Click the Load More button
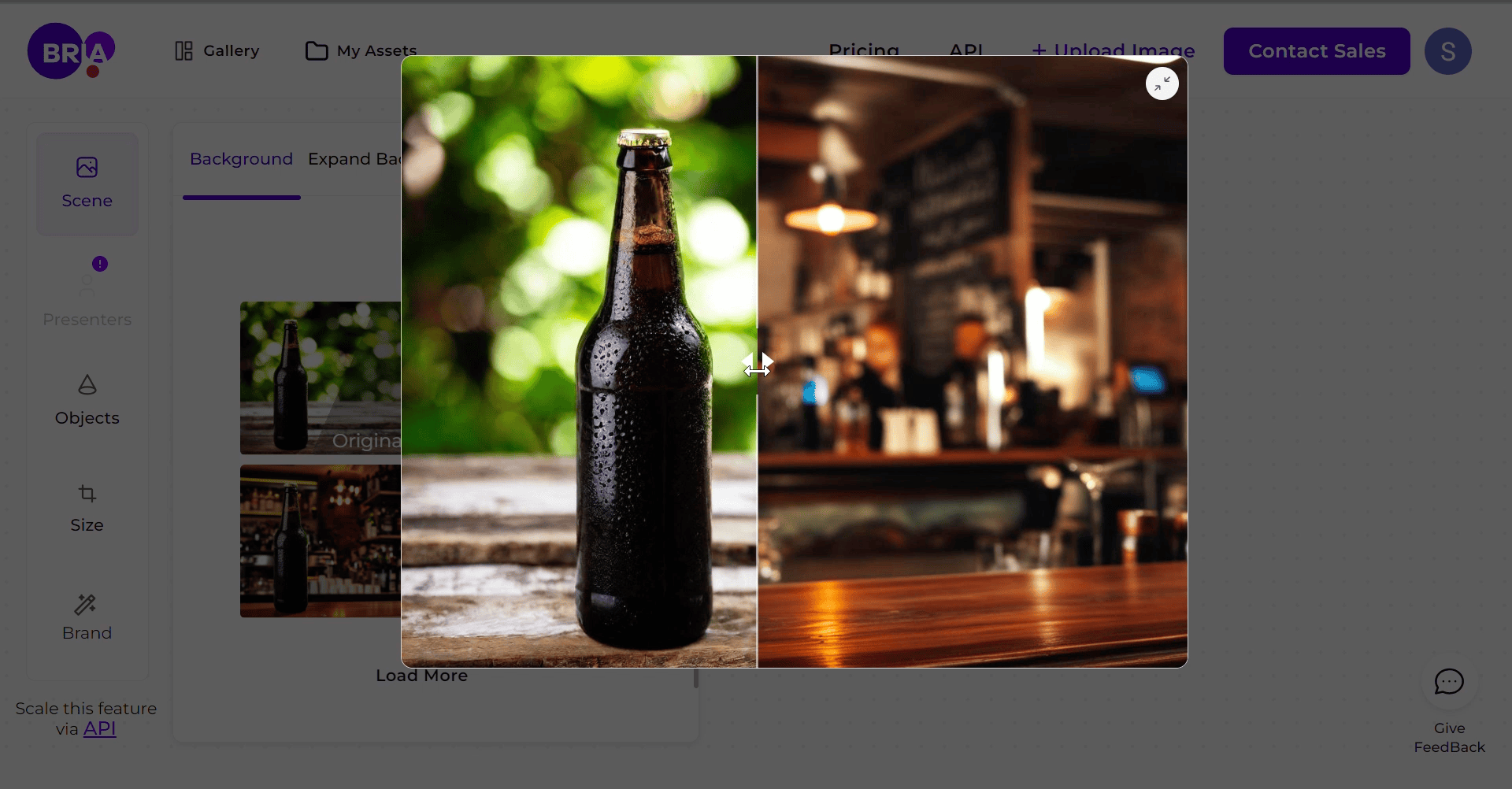Screen dimensions: 1512x789 [421, 675]
